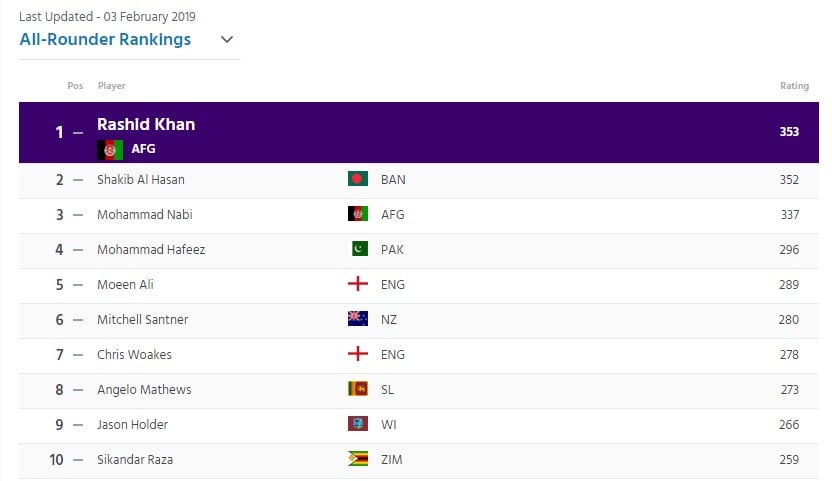Screen dimensions: 832x481
Task: Click England flag in Moeen Ali row
Action: (x=358, y=284)
